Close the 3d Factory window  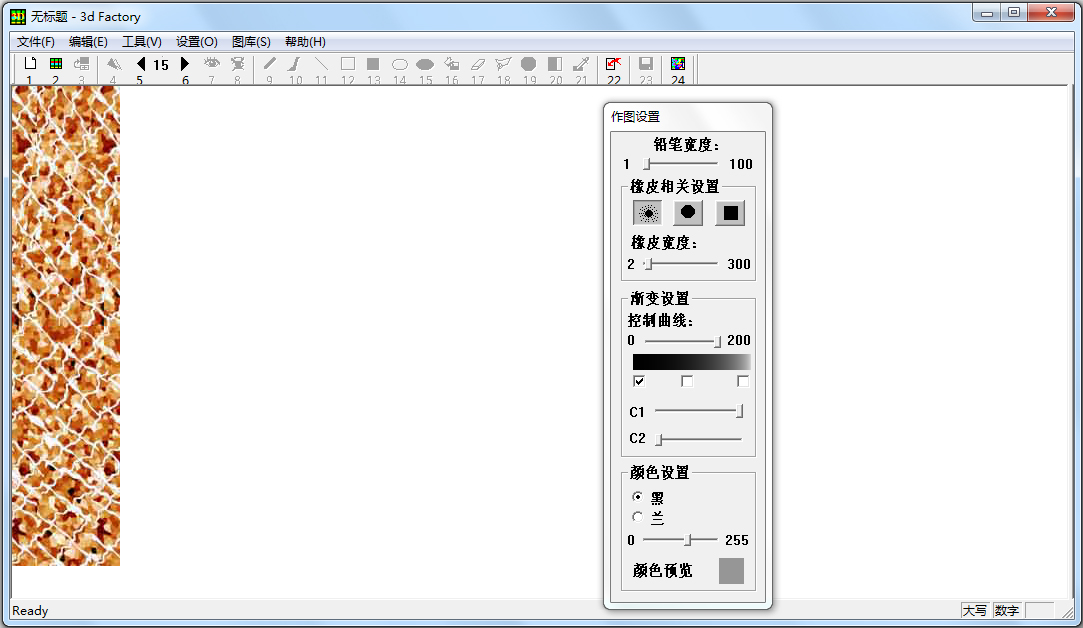(1051, 13)
